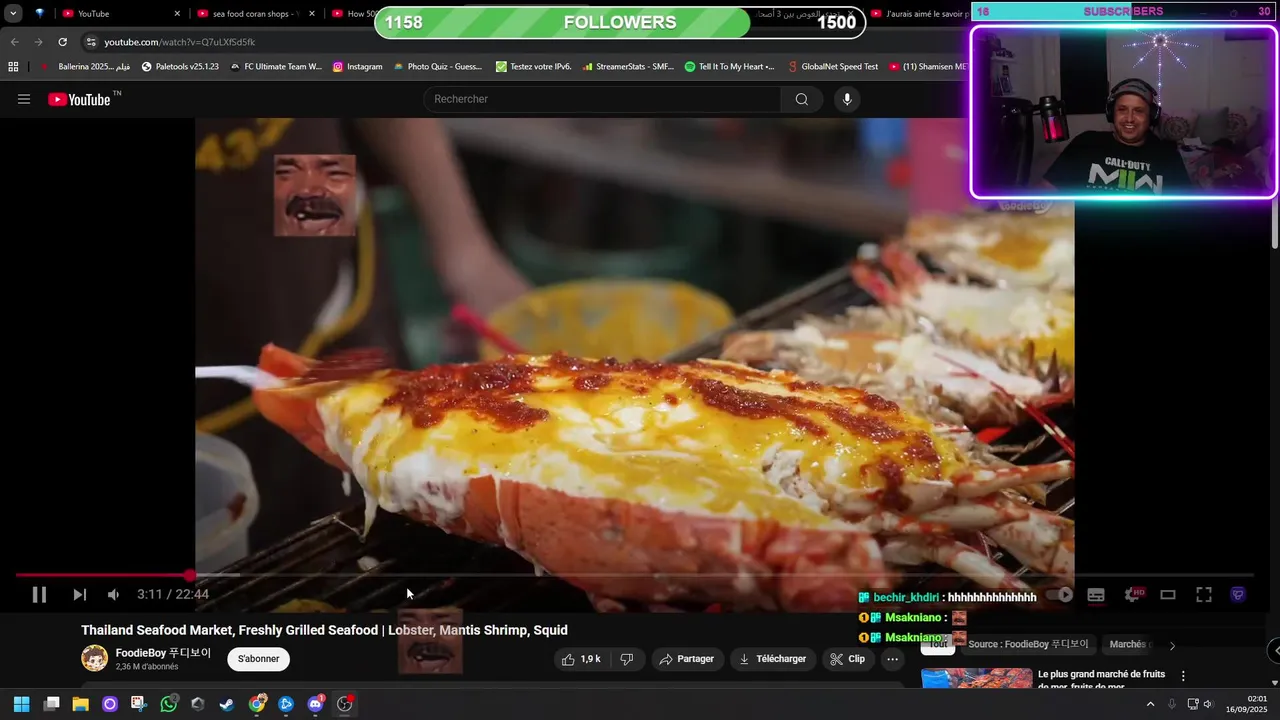Viewport: 1280px width, 720px height.
Task: Show hidden system tray icons
Action: click(1150, 704)
